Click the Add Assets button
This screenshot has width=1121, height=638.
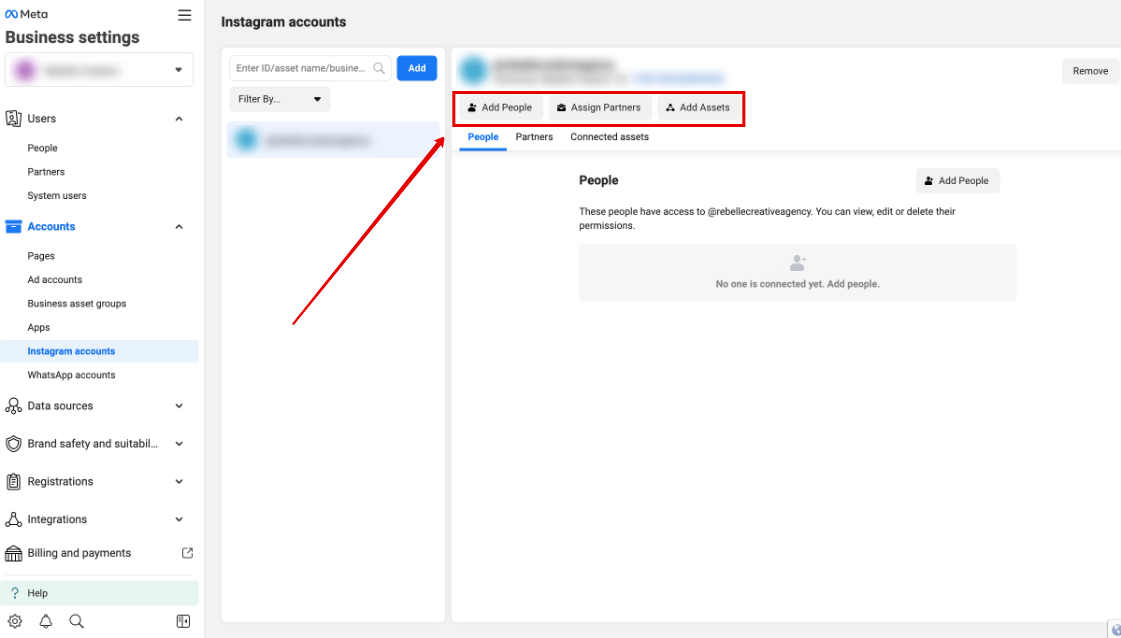(698, 107)
